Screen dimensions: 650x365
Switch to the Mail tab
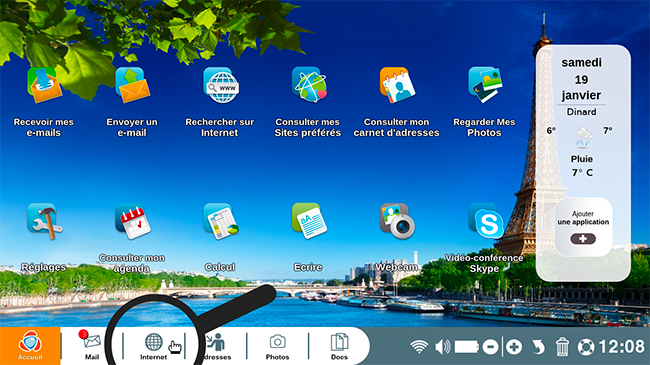92,346
